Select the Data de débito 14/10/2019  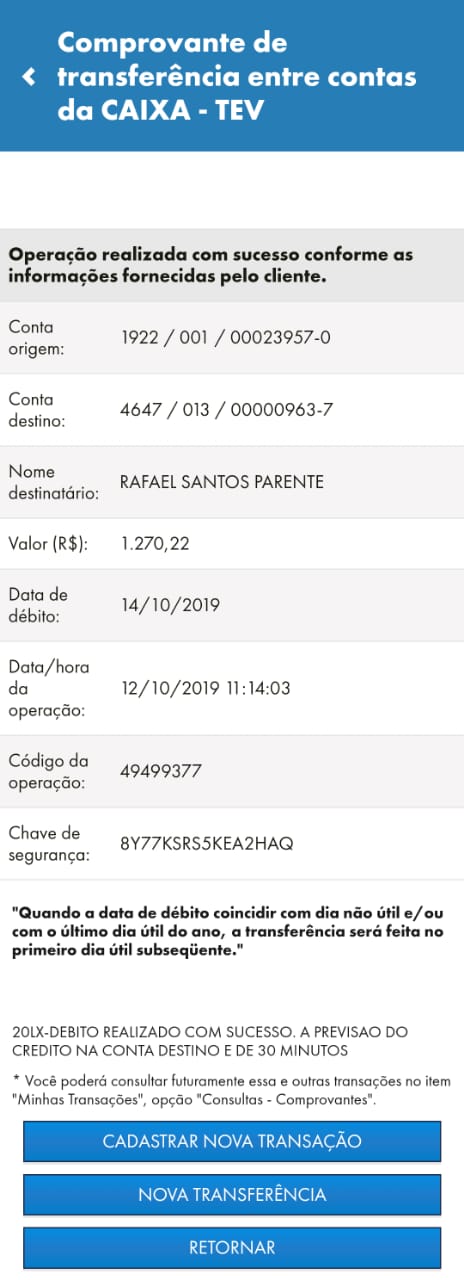click(170, 605)
